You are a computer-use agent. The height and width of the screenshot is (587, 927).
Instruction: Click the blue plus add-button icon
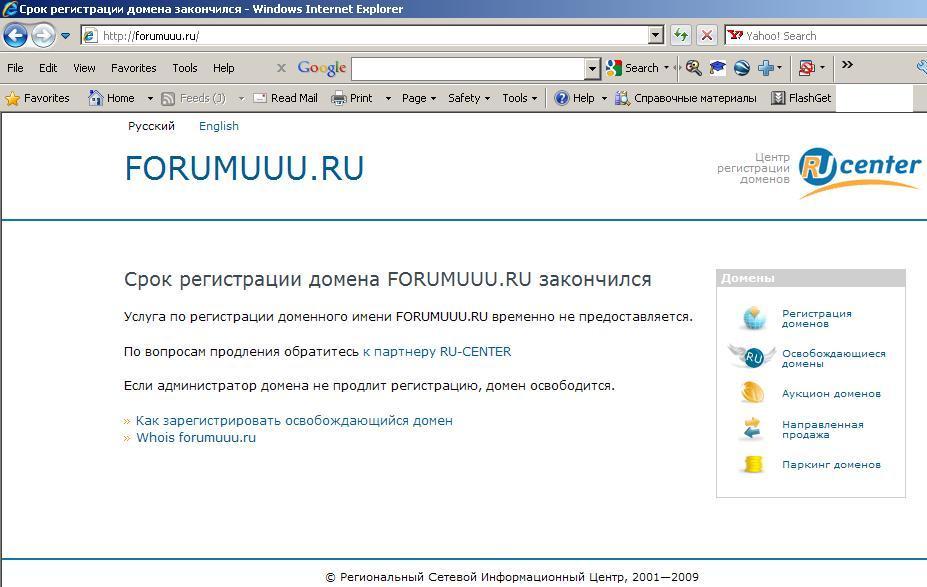(x=766, y=68)
